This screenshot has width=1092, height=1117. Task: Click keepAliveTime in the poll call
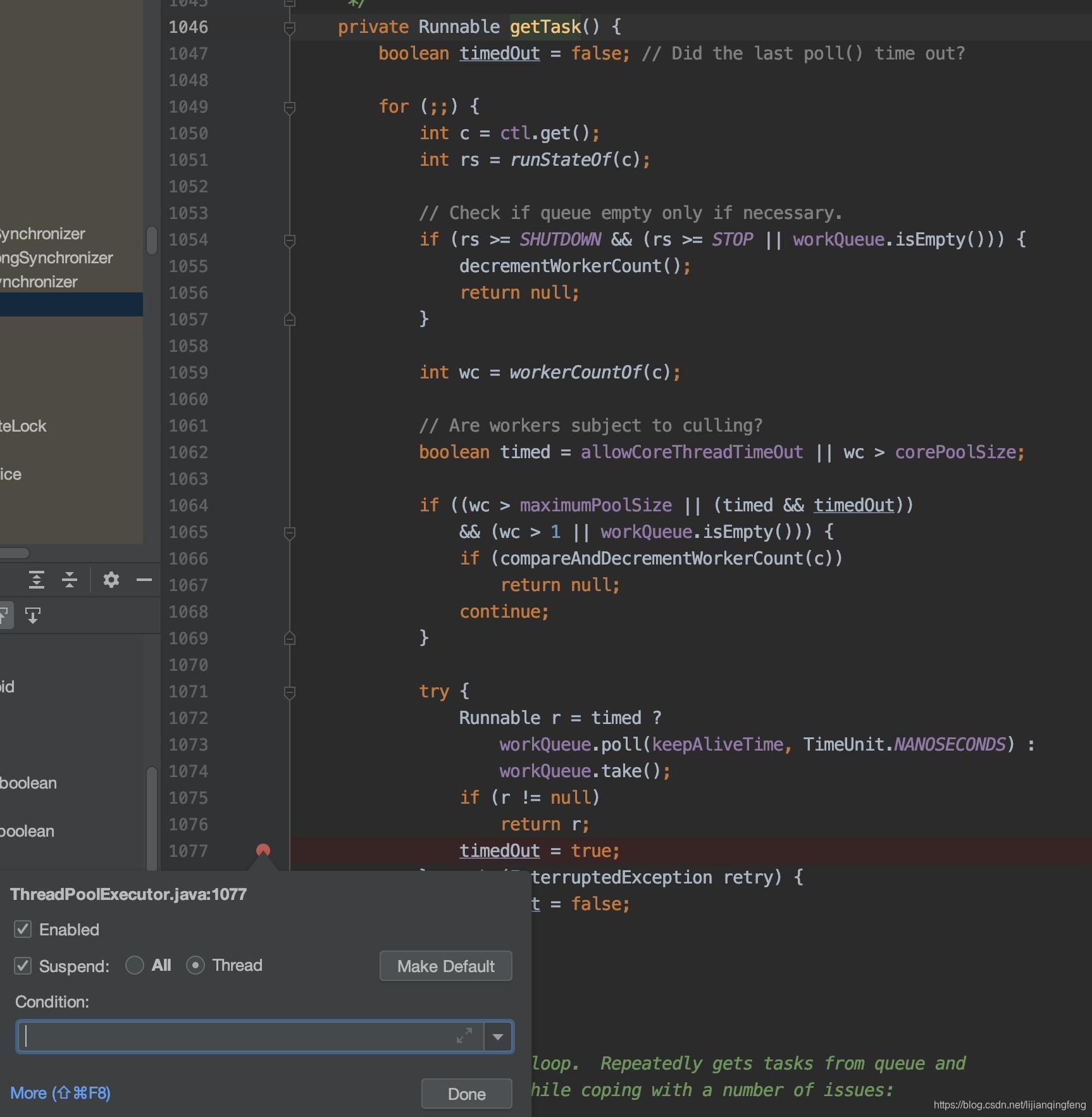(717, 744)
